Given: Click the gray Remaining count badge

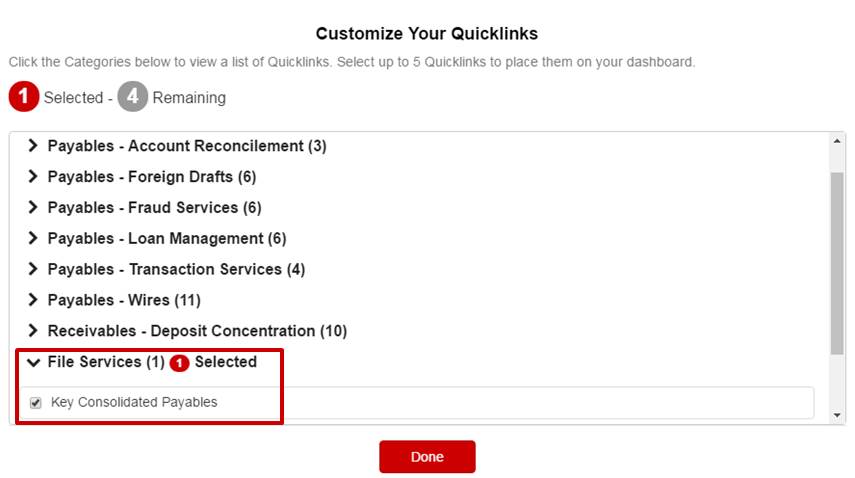Looking at the screenshot, I should point(133,96).
